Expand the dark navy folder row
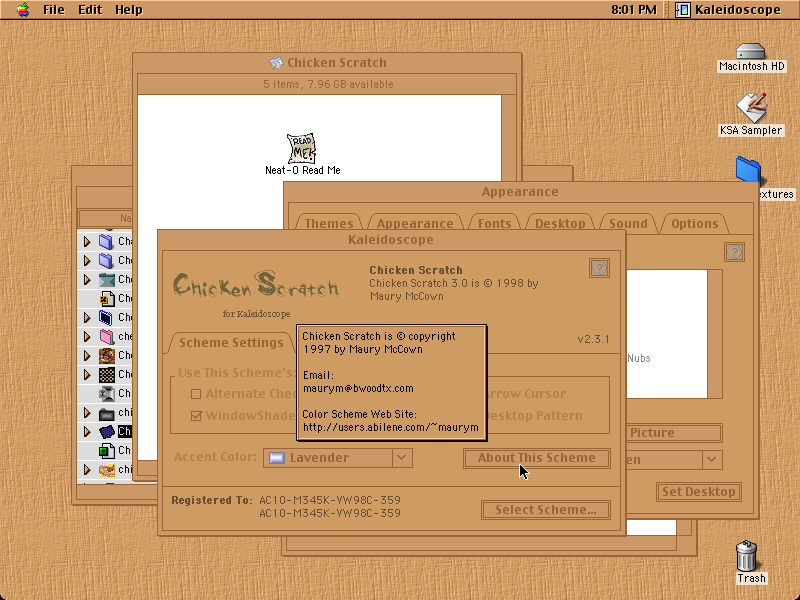 tap(87, 317)
